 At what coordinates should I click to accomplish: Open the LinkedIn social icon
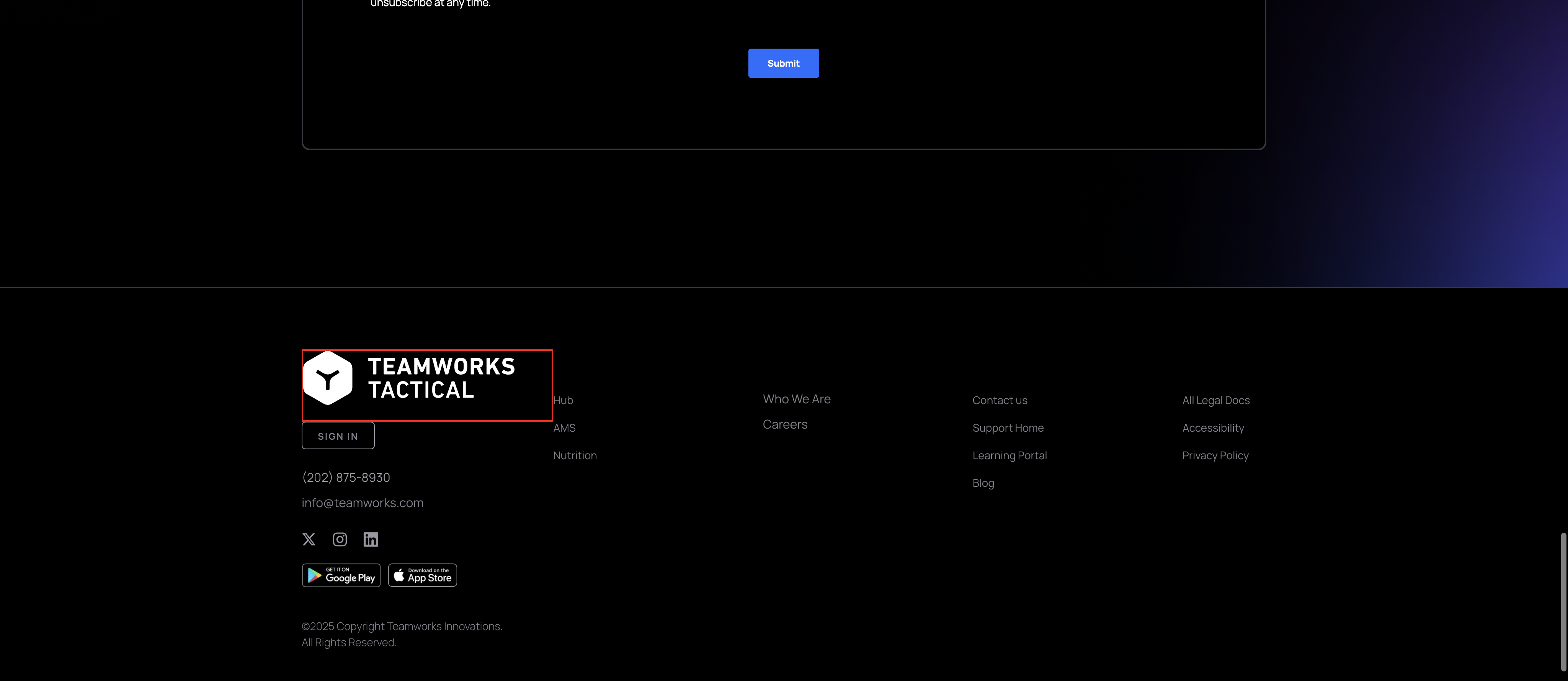point(371,539)
